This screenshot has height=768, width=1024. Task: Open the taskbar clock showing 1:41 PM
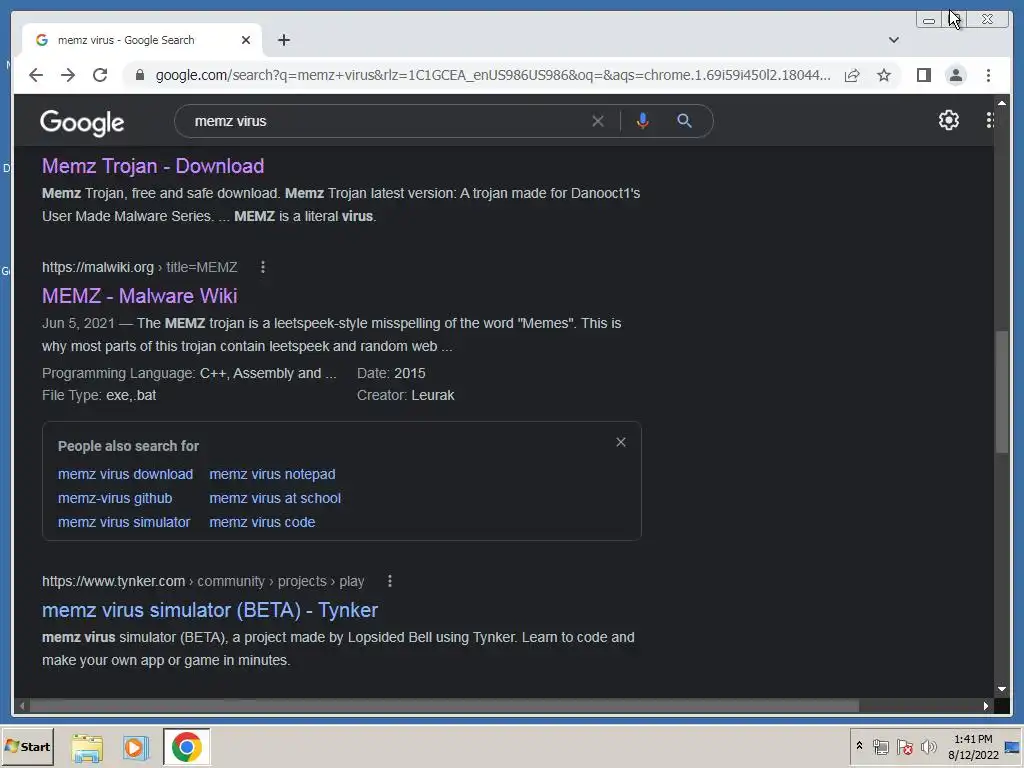pyautogui.click(x=973, y=746)
